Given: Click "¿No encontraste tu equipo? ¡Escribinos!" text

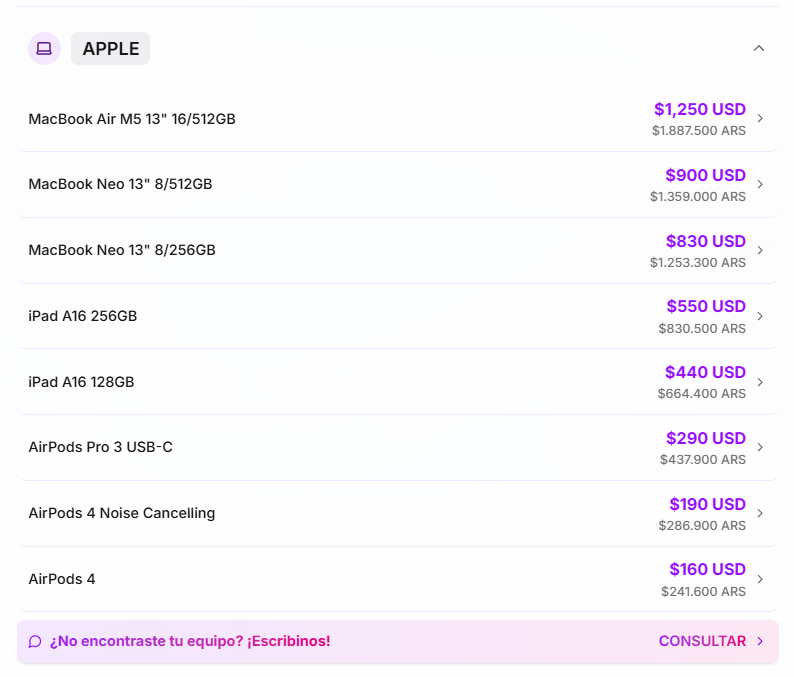Looking at the screenshot, I should click(190, 641).
